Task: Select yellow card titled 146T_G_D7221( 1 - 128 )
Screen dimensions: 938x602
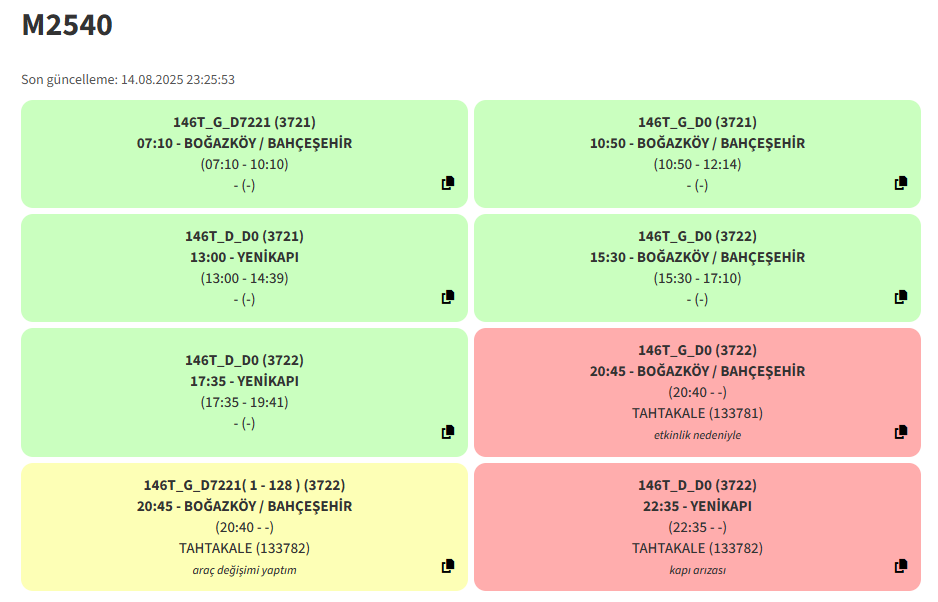Action: pyautogui.click(x=244, y=527)
